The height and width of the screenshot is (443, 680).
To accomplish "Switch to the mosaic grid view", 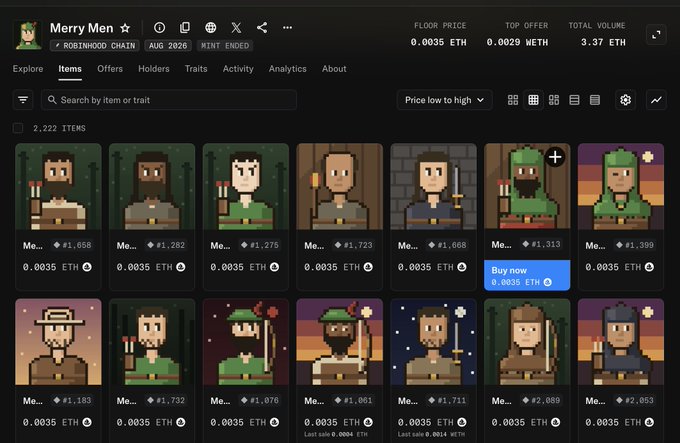I will tap(554, 100).
